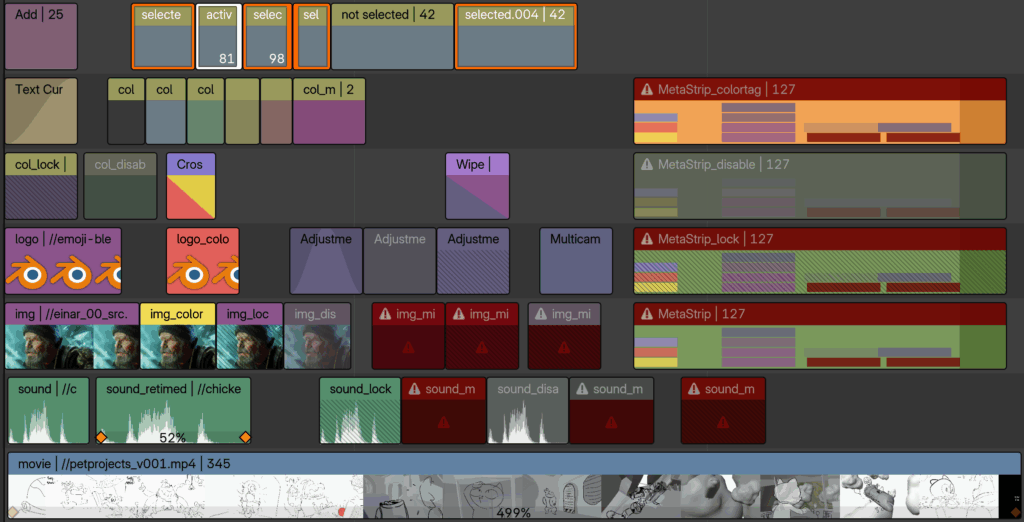Select the purple 'col_m | 2' strip
The height and width of the screenshot is (522, 1024).
click(x=329, y=111)
